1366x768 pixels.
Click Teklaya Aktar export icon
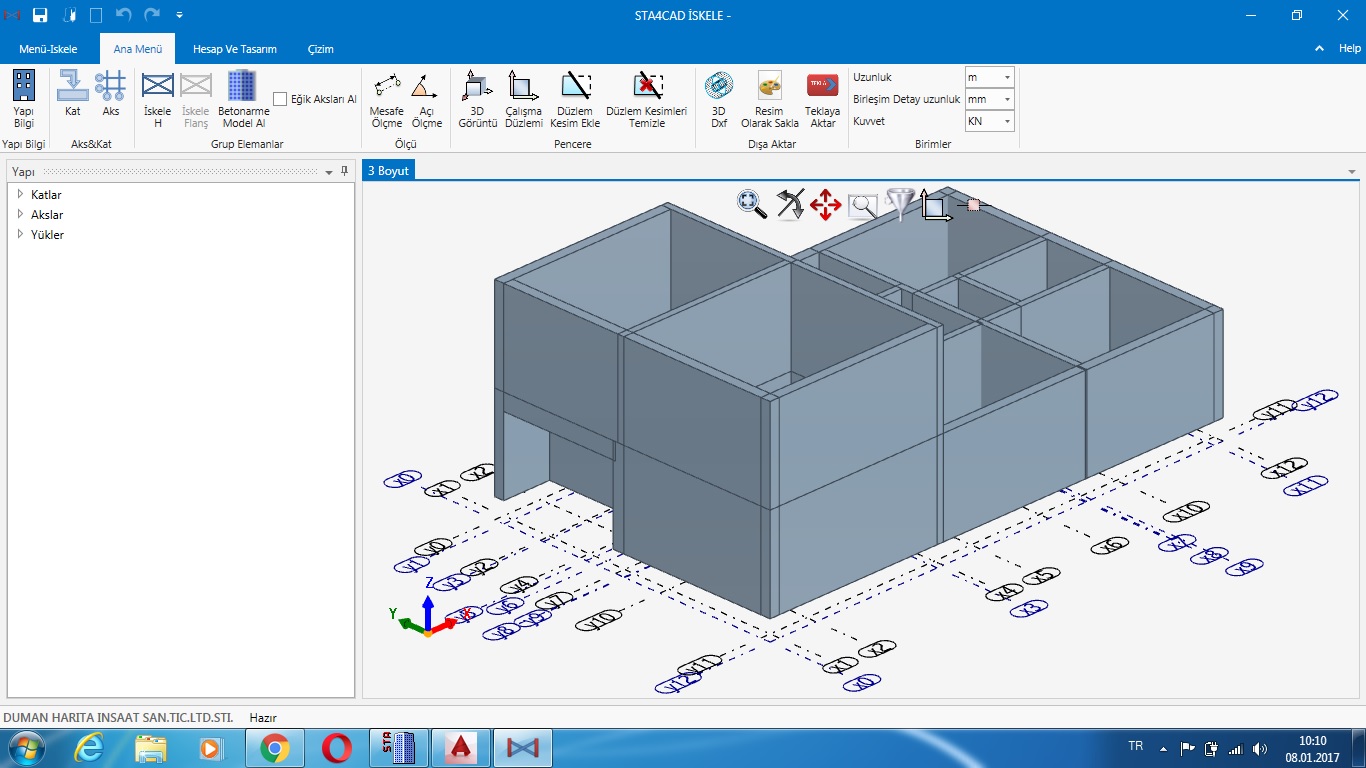click(822, 98)
